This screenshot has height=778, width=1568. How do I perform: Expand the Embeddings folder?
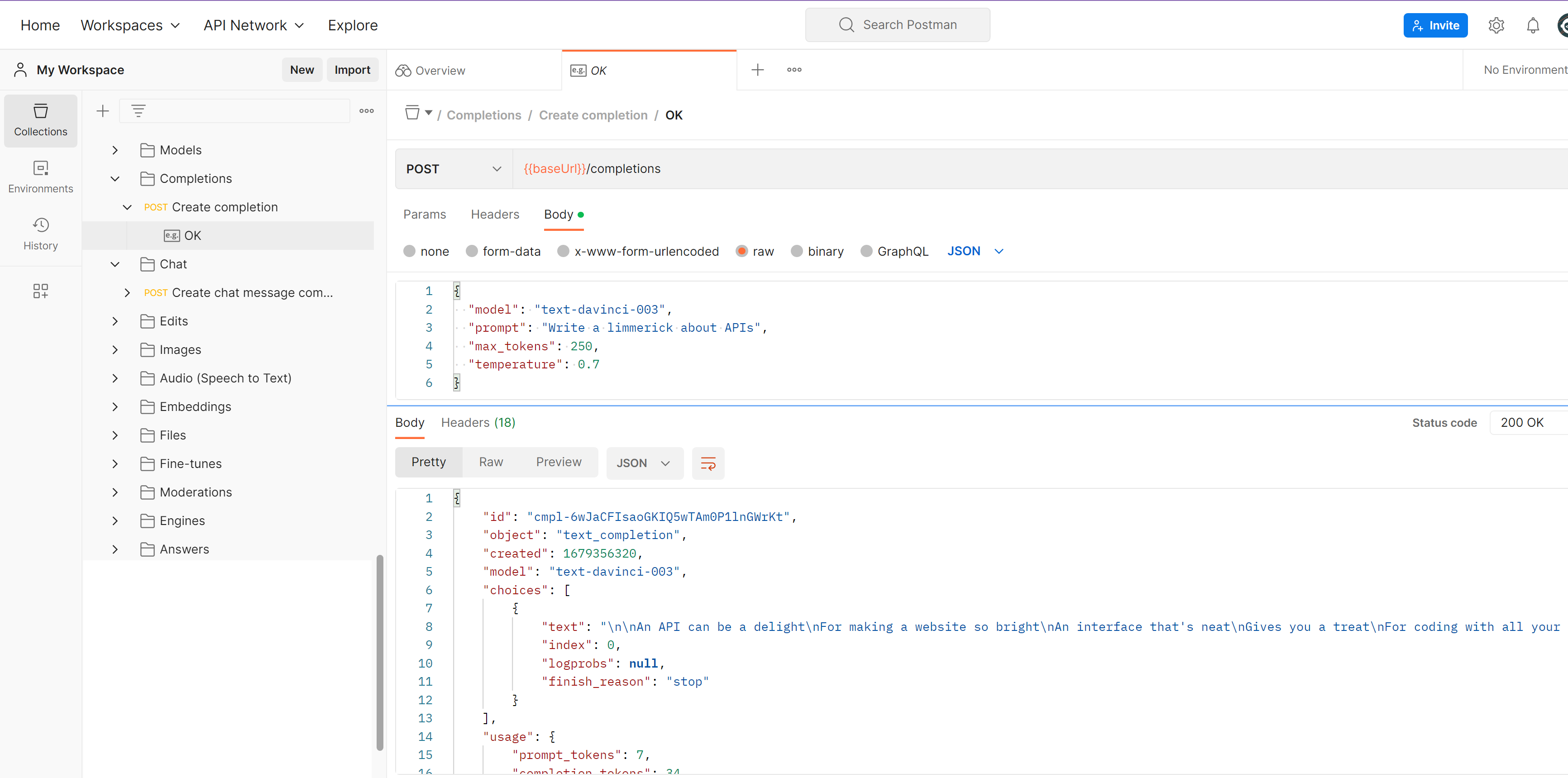[115, 407]
